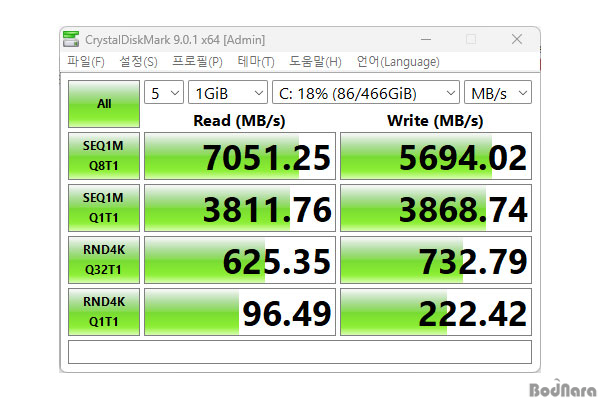
Task: Expand the 1GiB test size dropdown
Action: click(x=227, y=93)
